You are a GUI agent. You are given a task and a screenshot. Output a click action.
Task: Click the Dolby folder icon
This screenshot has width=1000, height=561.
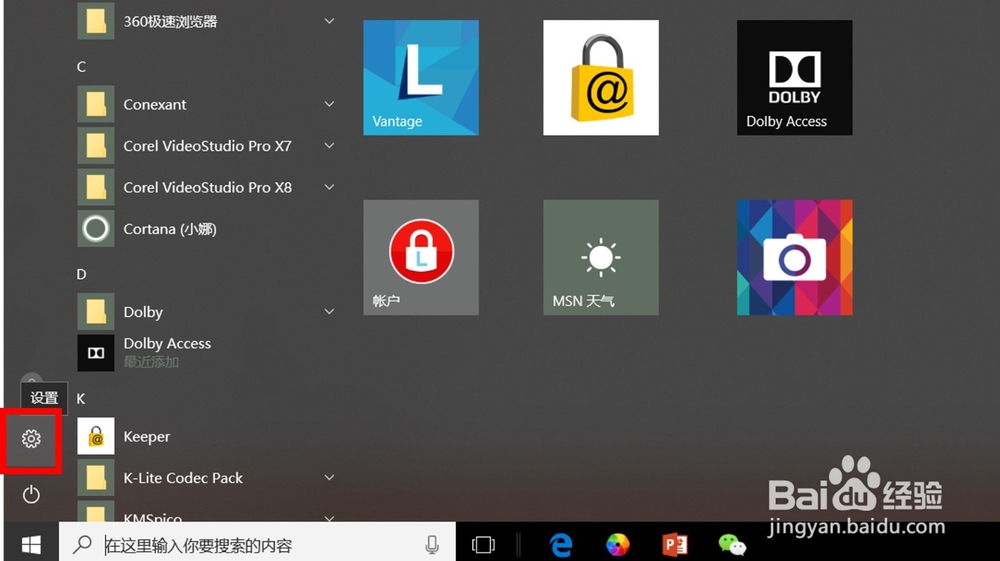[x=96, y=311]
